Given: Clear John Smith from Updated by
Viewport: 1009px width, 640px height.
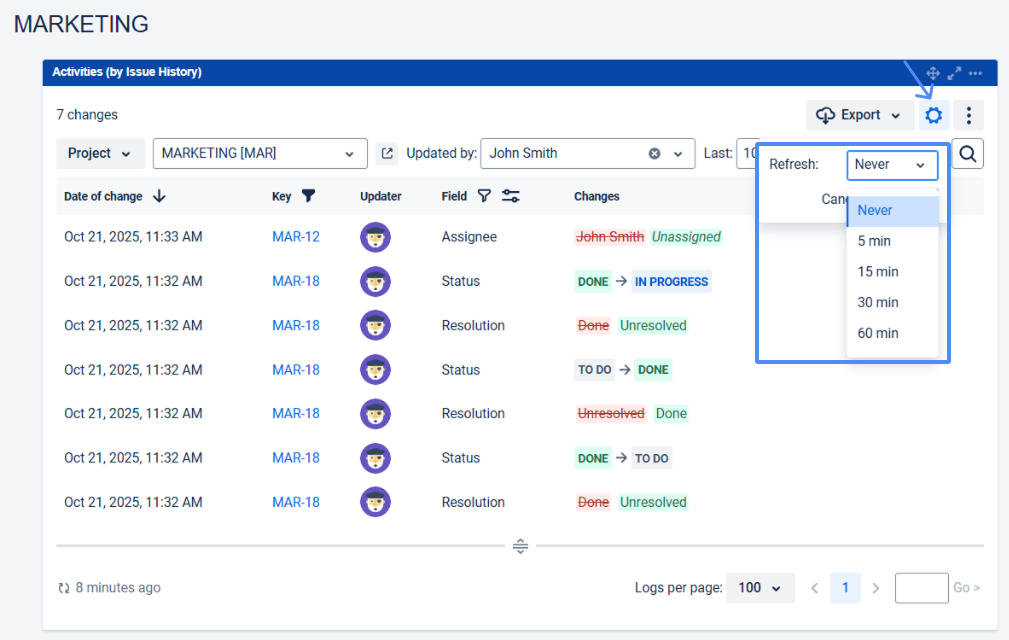Looking at the screenshot, I should 654,154.
